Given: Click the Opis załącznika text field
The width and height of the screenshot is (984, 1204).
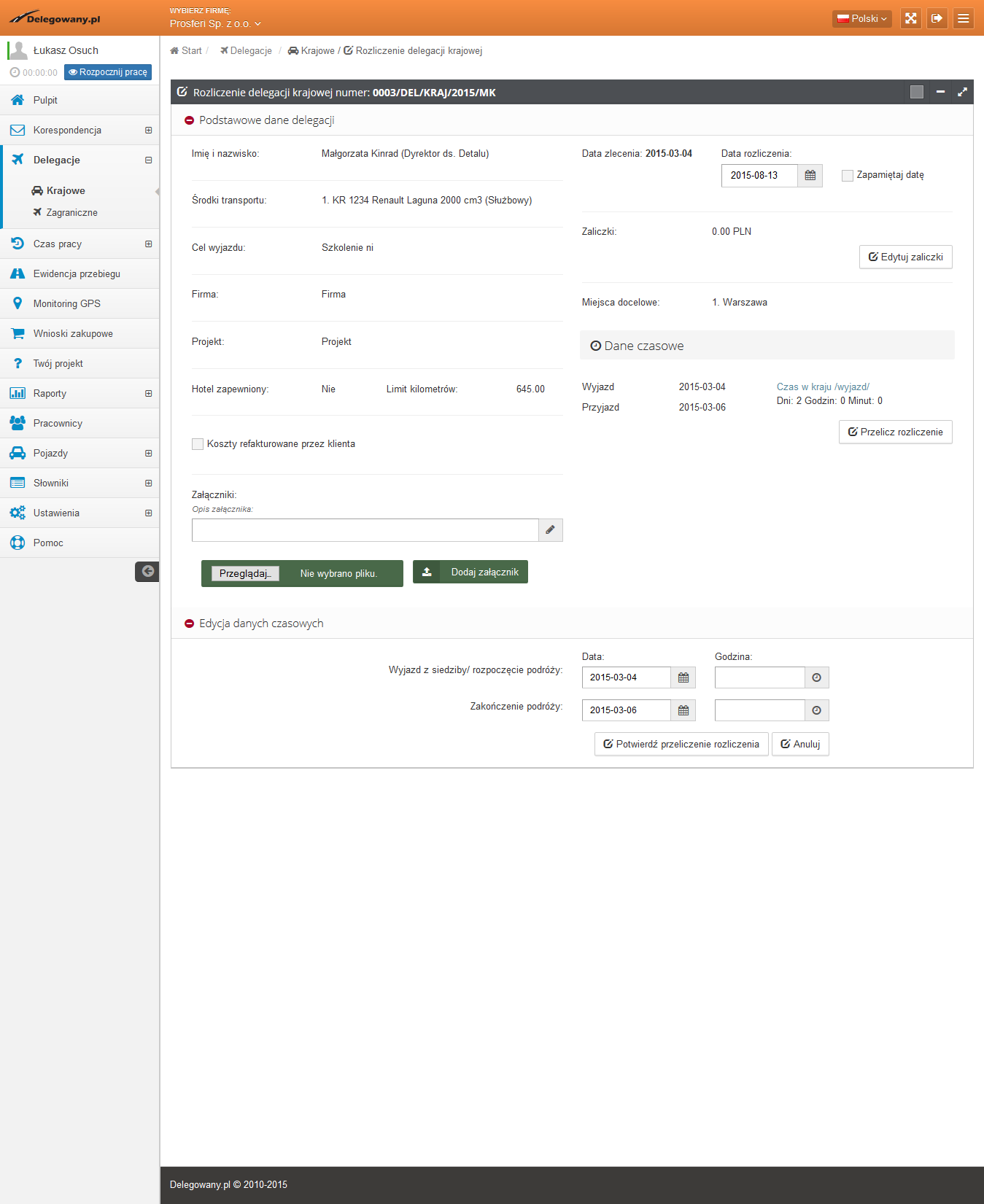Looking at the screenshot, I should click(x=365, y=530).
